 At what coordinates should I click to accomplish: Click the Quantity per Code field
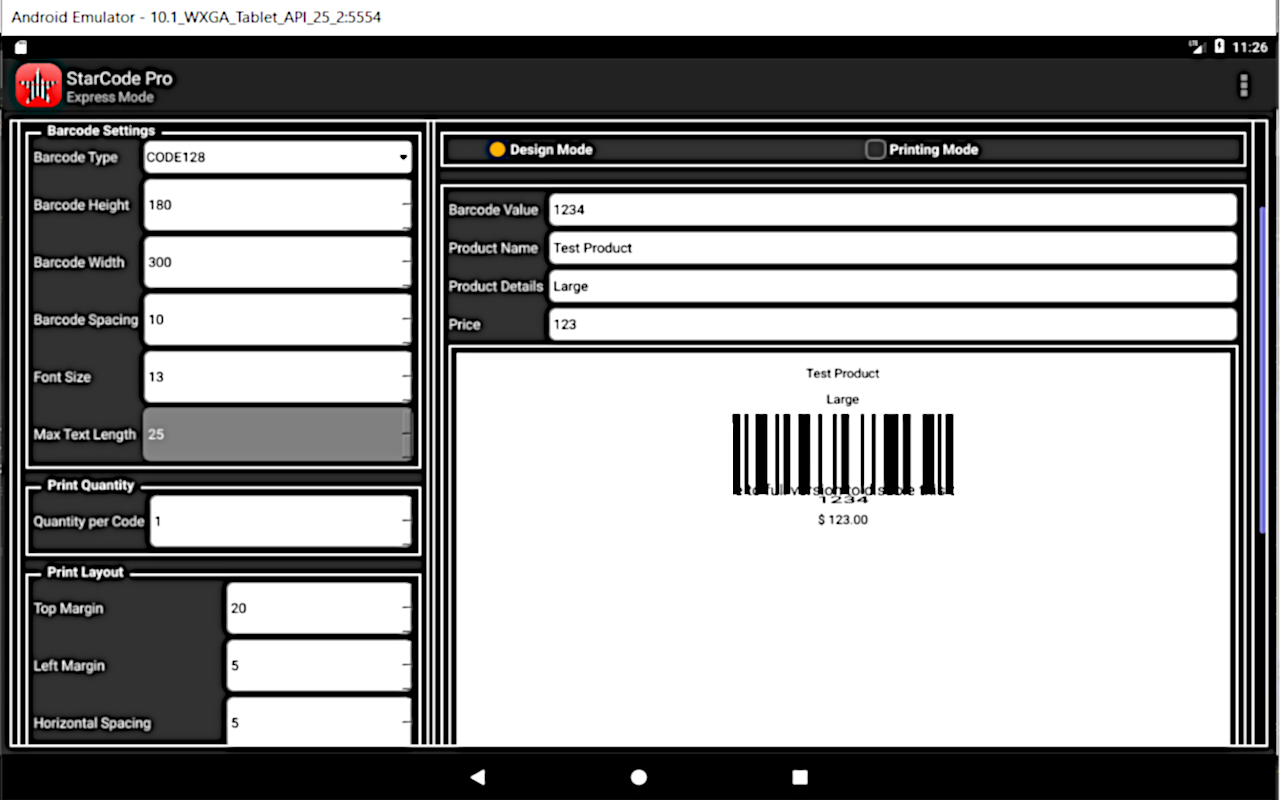click(x=280, y=521)
